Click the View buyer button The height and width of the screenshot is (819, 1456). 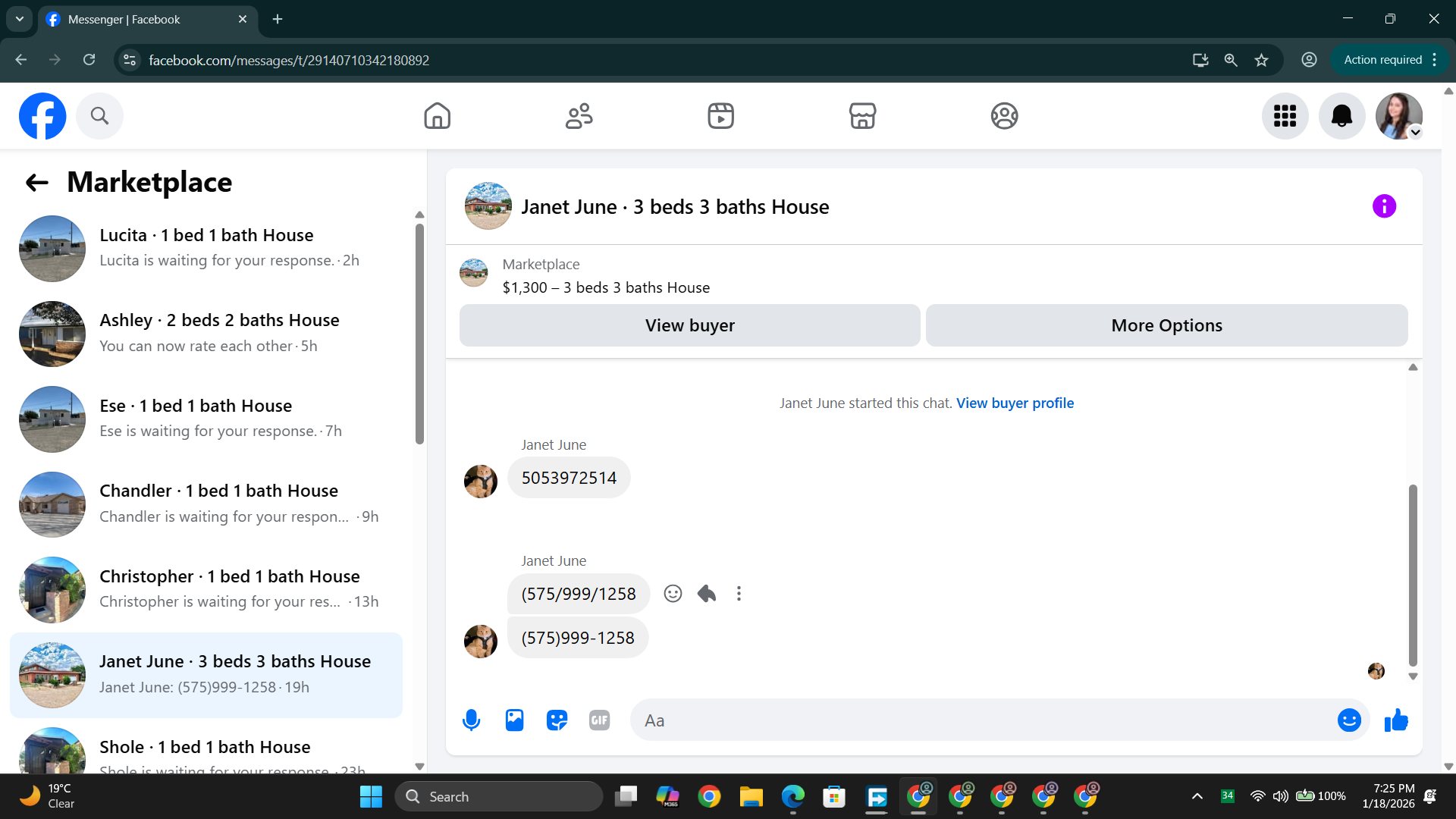point(689,325)
